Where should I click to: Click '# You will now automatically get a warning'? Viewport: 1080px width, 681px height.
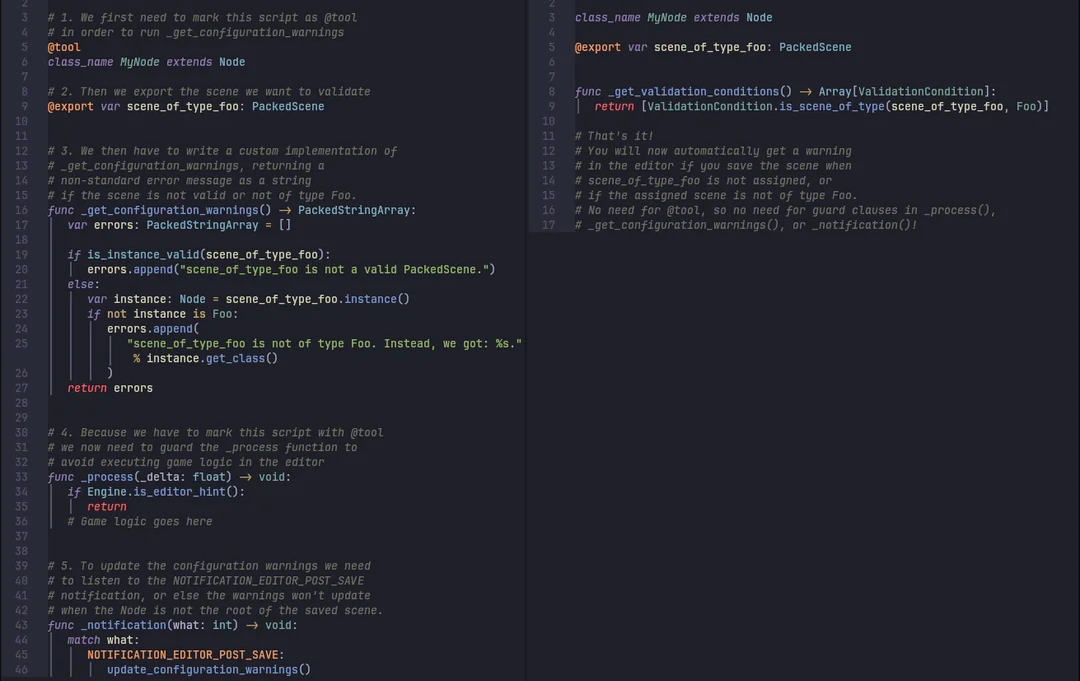point(713,151)
